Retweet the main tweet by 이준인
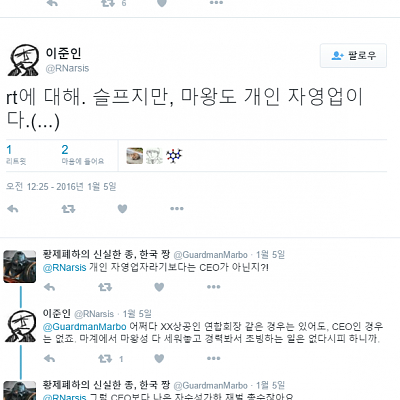 point(68,209)
